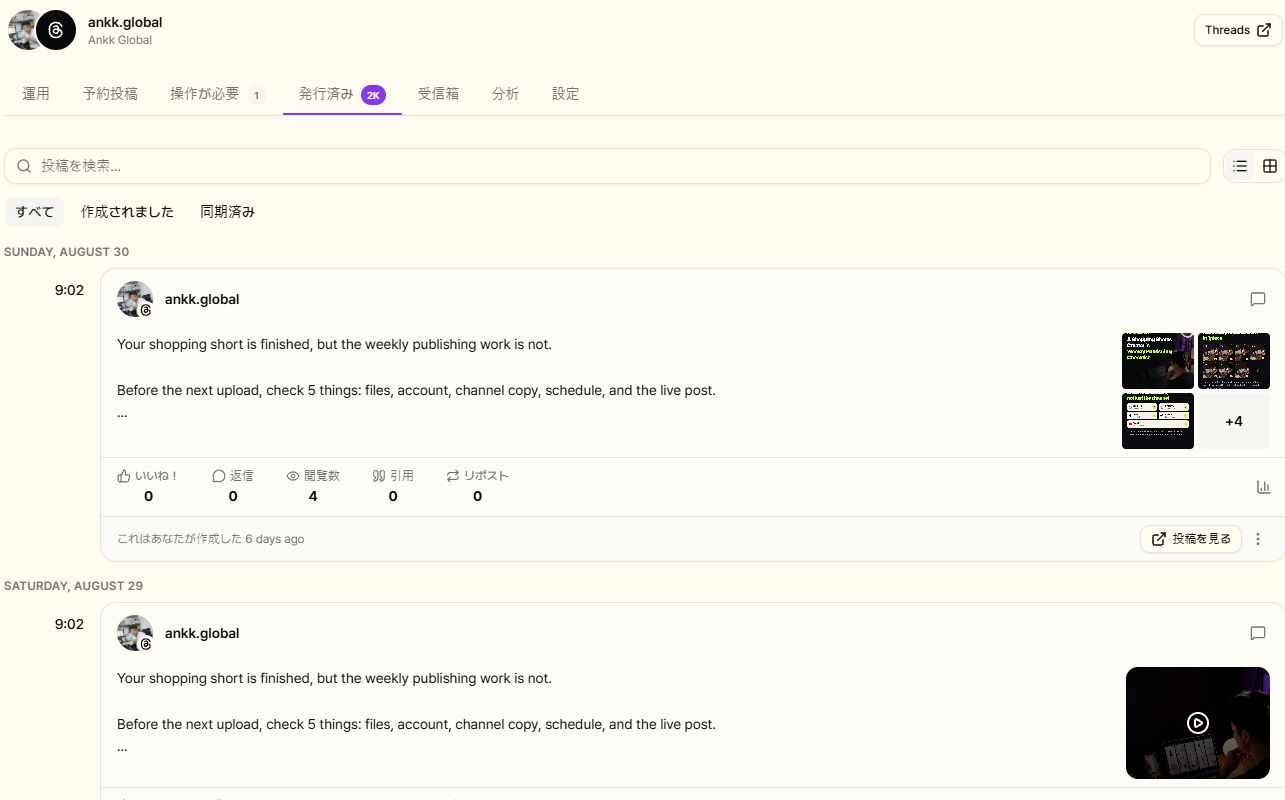Click author avatar on August 29 post

[x=135, y=633]
